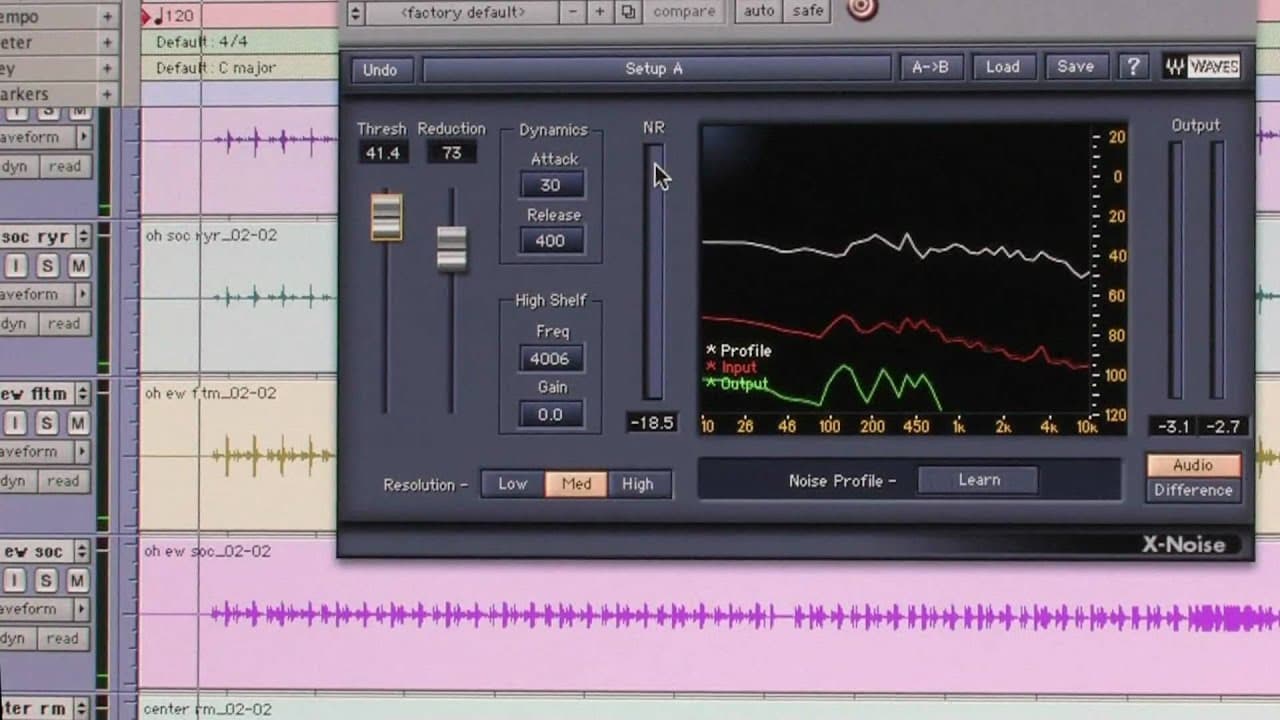Click the red target plug-in icon
This screenshot has width=1280, height=720.
click(x=861, y=9)
